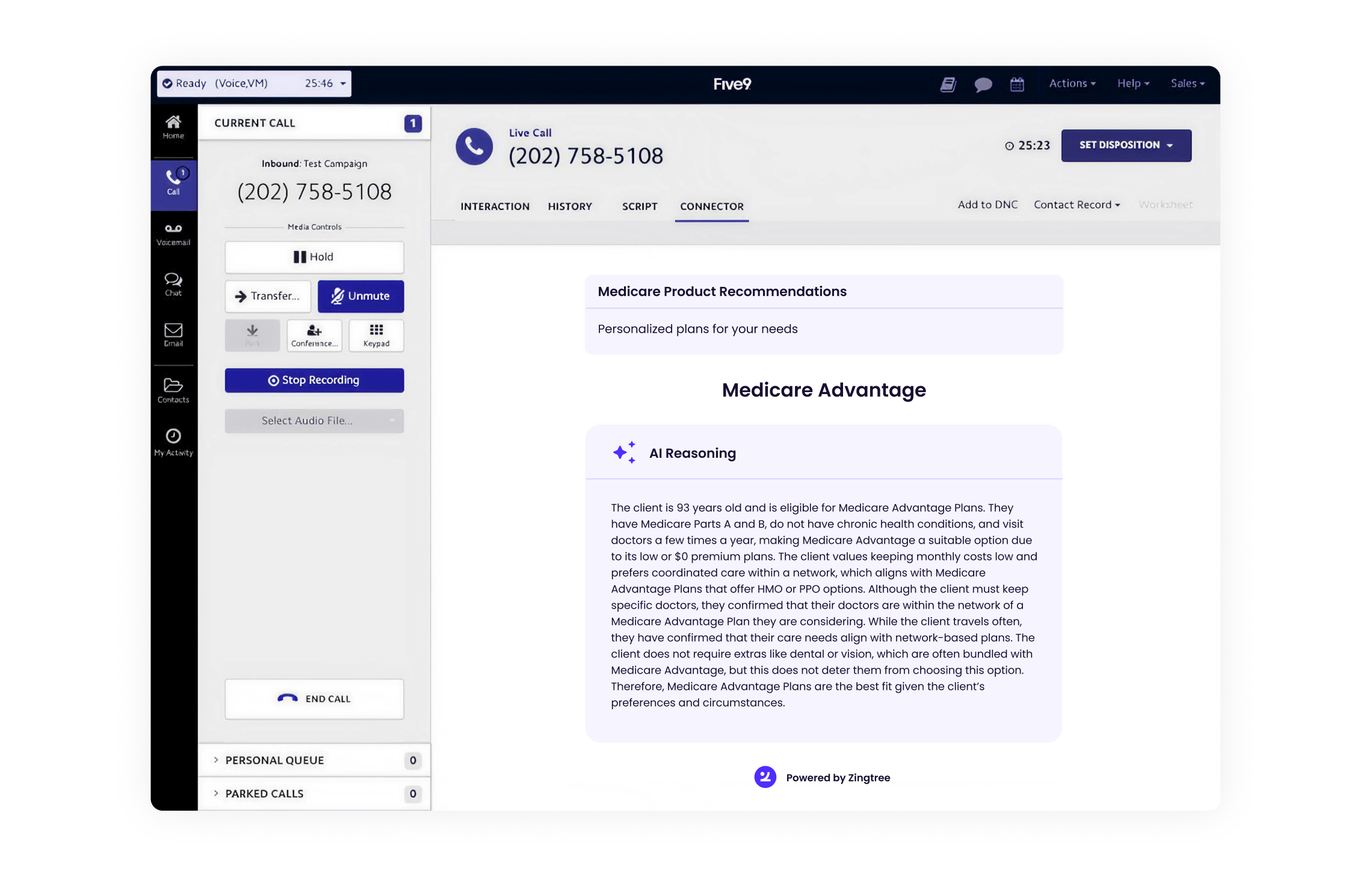Open the Chat sidebar icon

click(x=173, y=284)
